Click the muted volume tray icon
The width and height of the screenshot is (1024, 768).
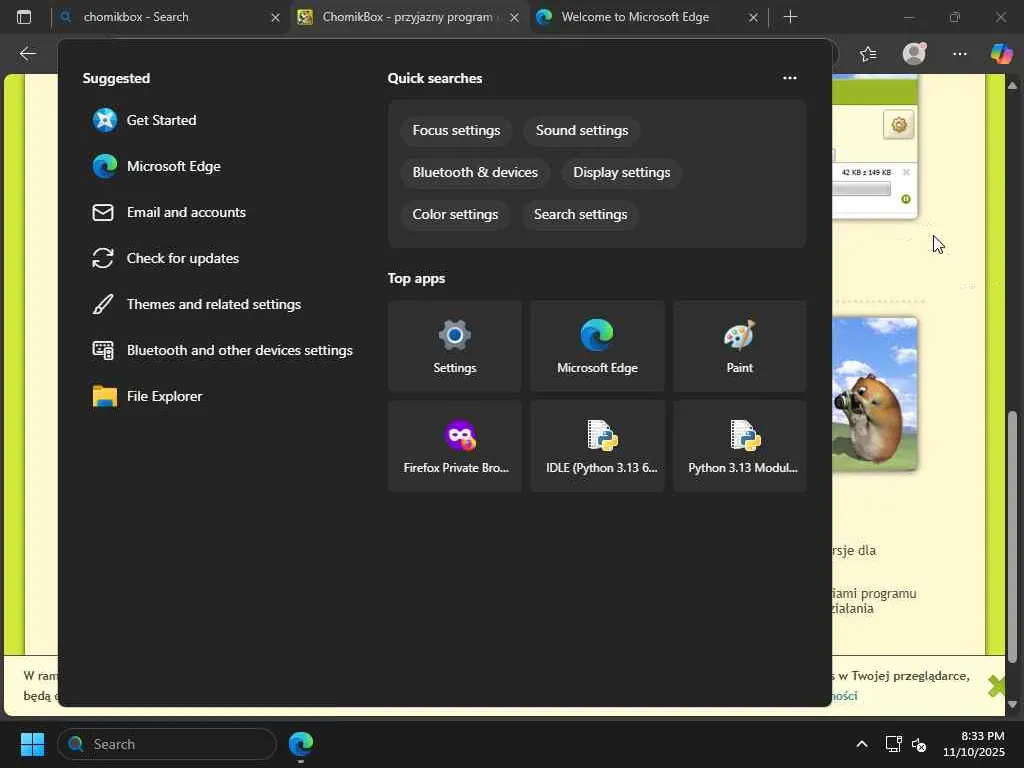click(x=919, y=744)
